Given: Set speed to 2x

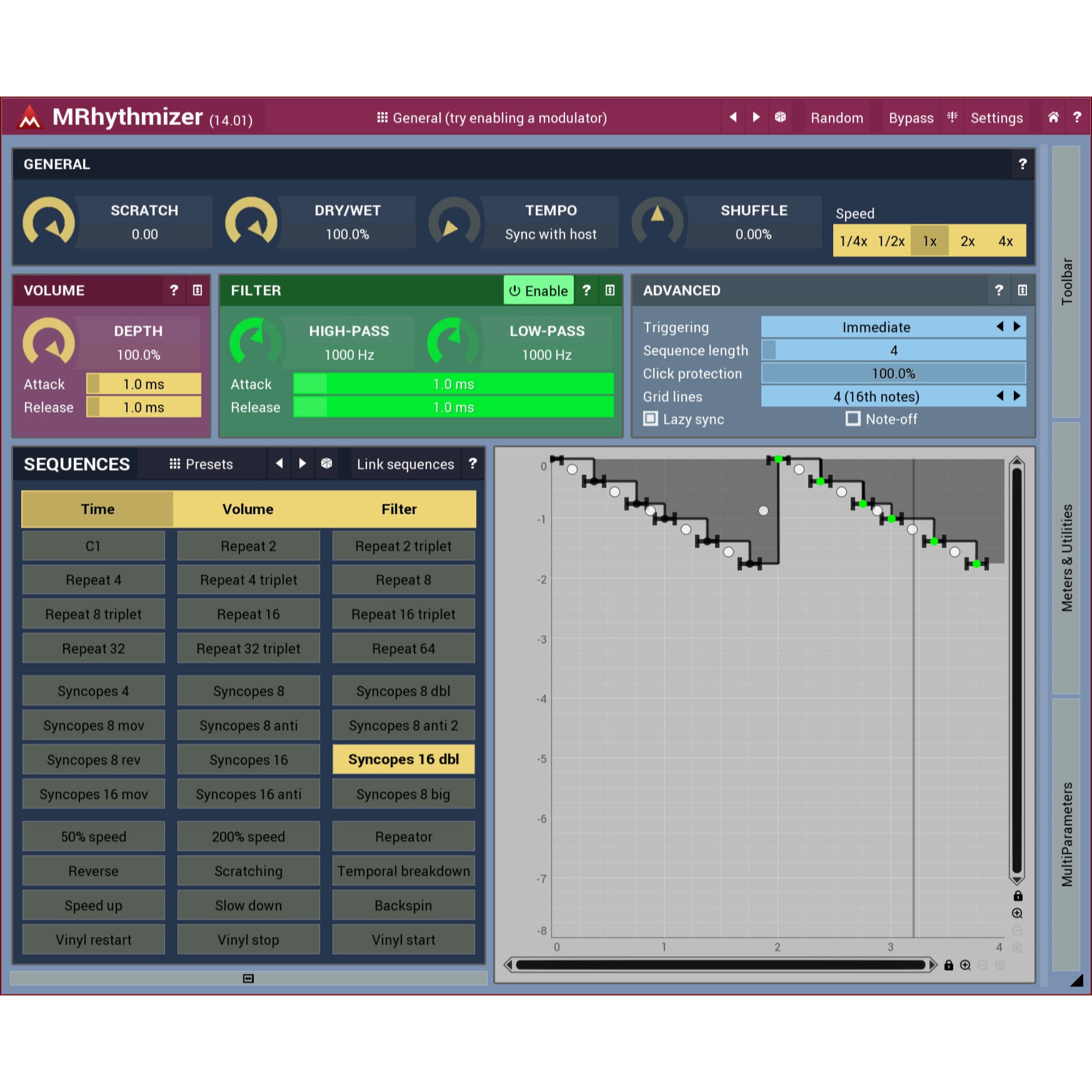Looking at the screenshot, I should click(x=968, y=241).
